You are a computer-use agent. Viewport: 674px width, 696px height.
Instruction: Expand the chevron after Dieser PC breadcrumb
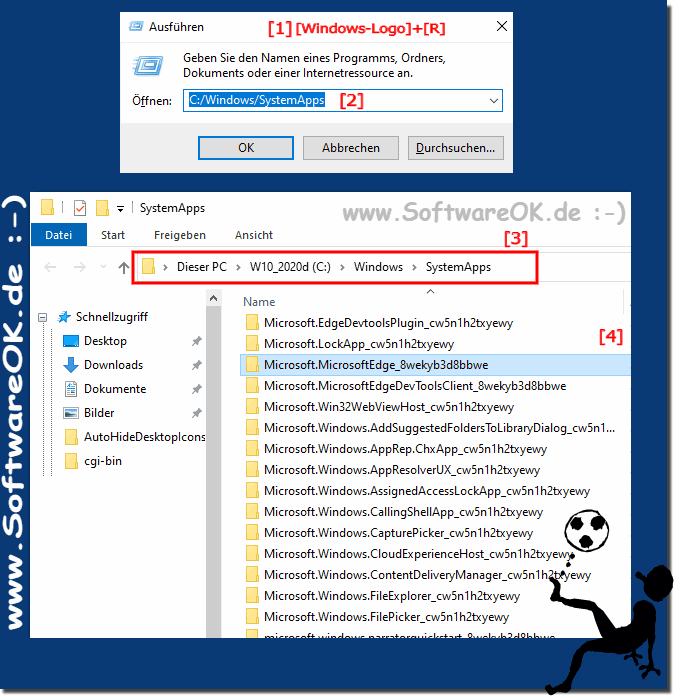pyautogui.click(x=238, y=267)
